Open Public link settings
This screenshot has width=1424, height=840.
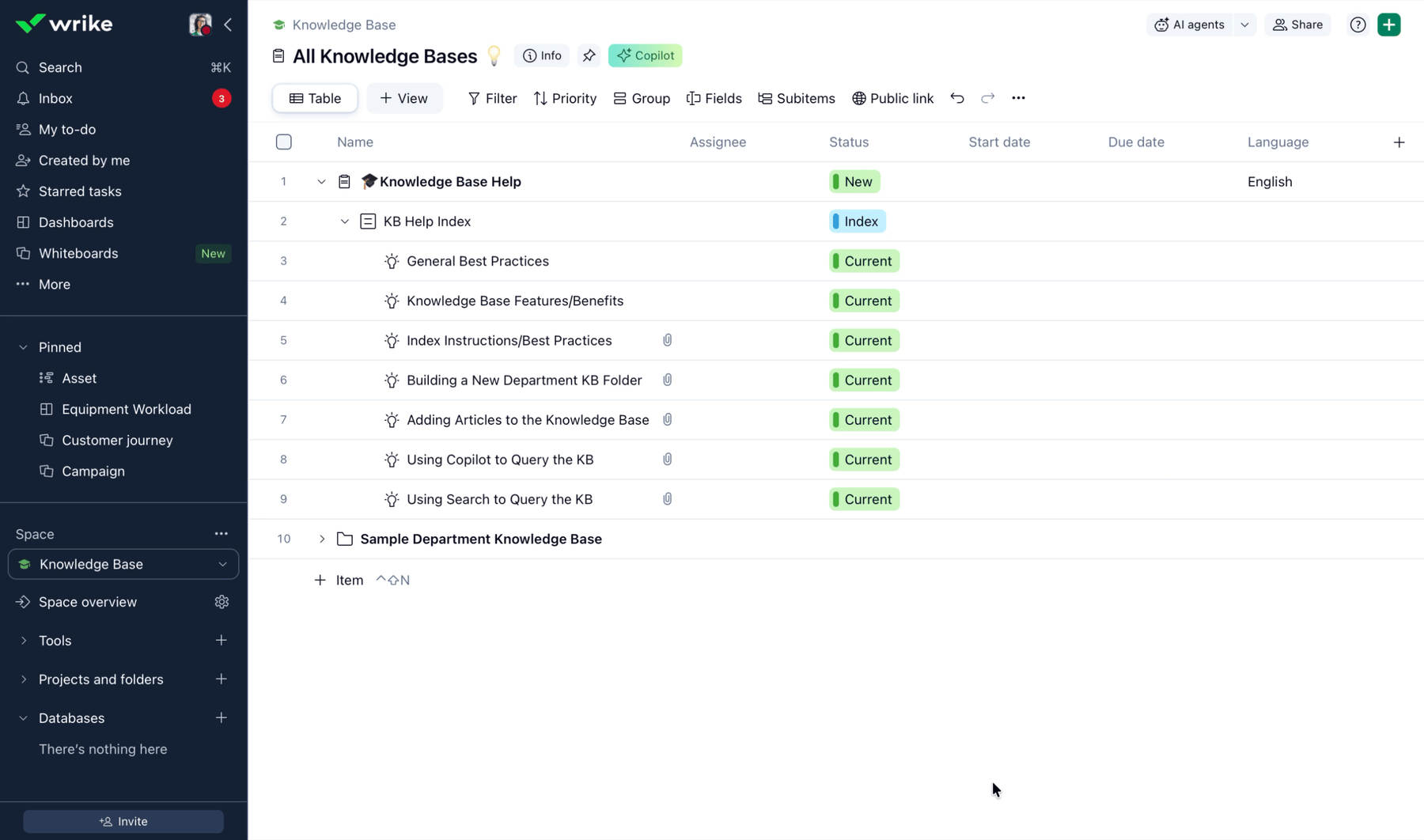coord(892,98)
